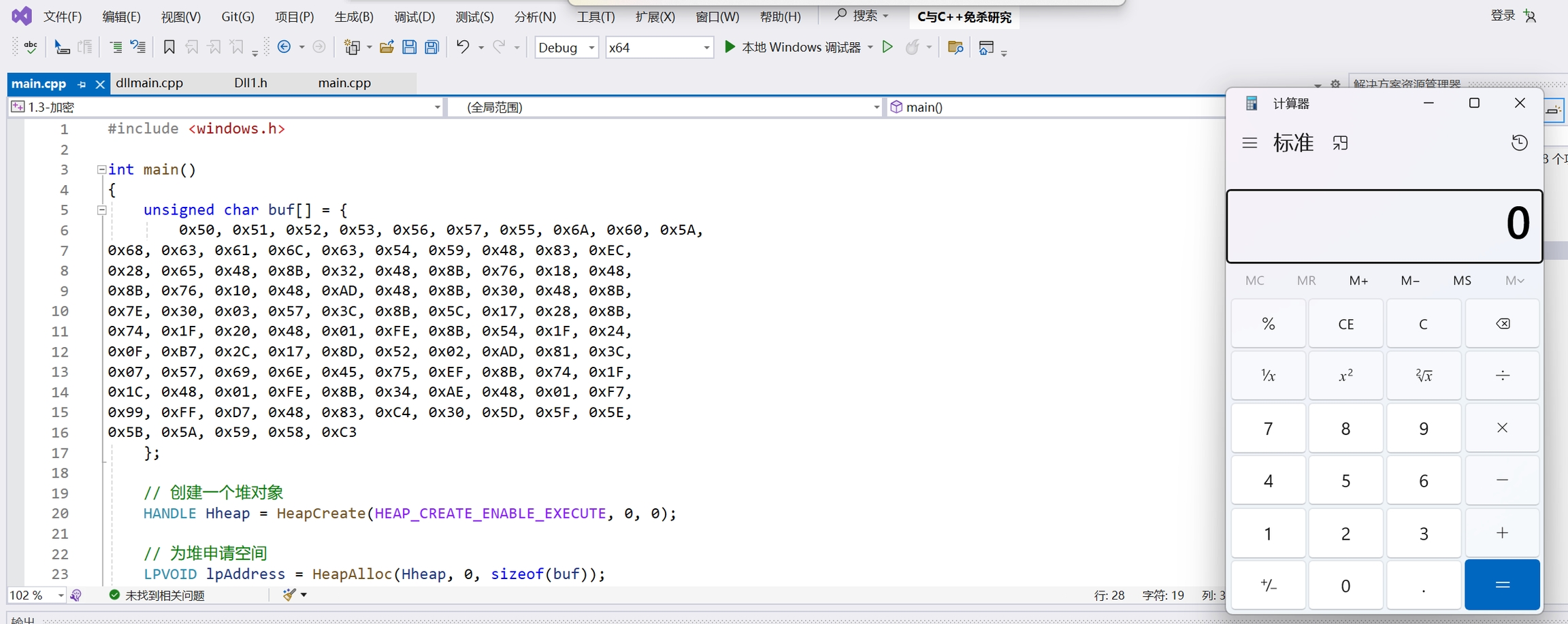Open the 102 % editor zoom level box
1568x624 pixels.
click(x=36, y=595)
